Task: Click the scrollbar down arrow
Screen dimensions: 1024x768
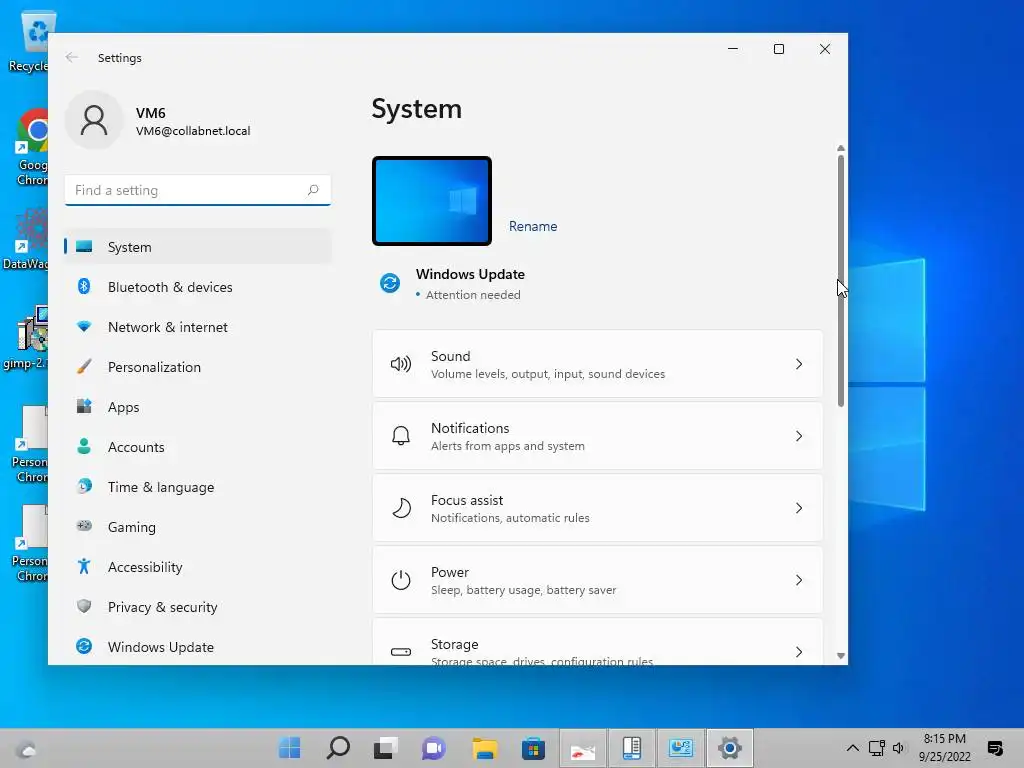Action: 840,656
